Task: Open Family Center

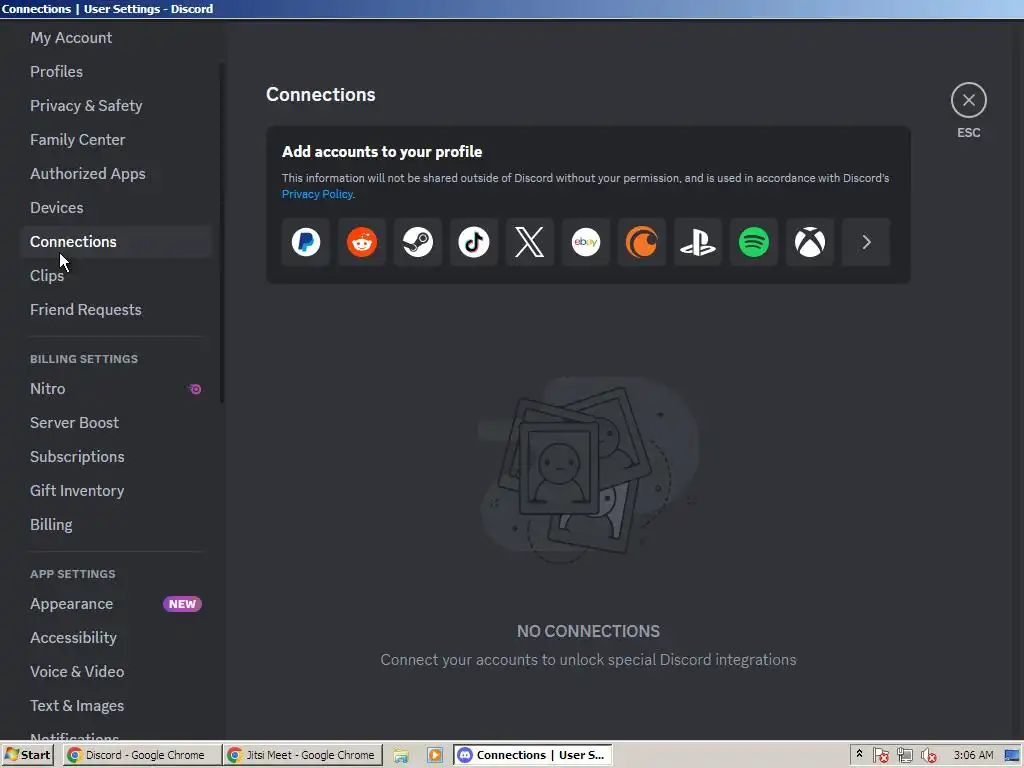Action: pos(116,140)
